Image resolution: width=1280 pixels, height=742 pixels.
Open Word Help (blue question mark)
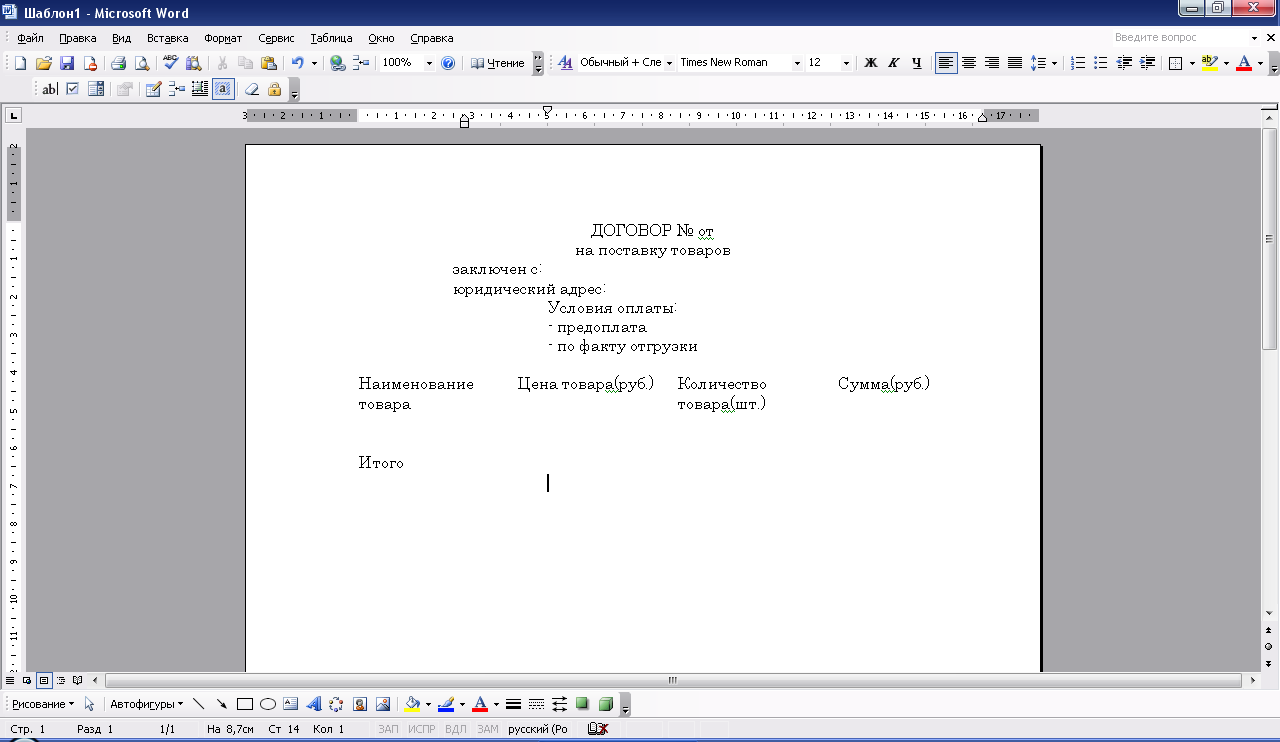tap(448, 63)
